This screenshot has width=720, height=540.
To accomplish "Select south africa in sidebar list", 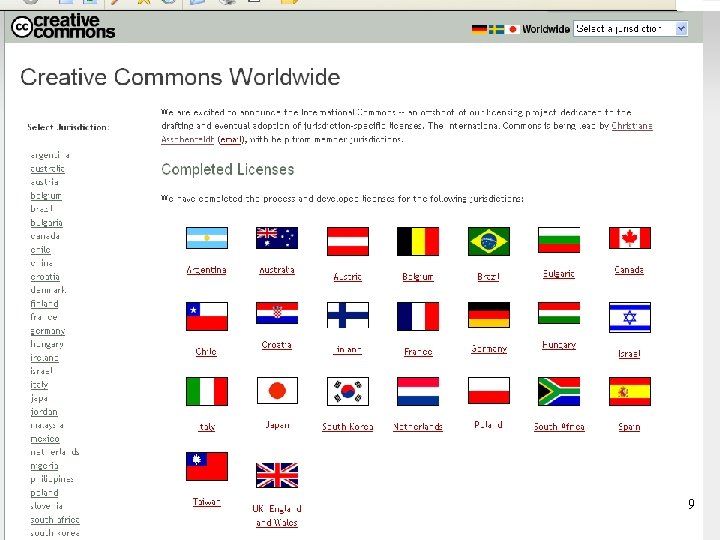I will 55,520.
